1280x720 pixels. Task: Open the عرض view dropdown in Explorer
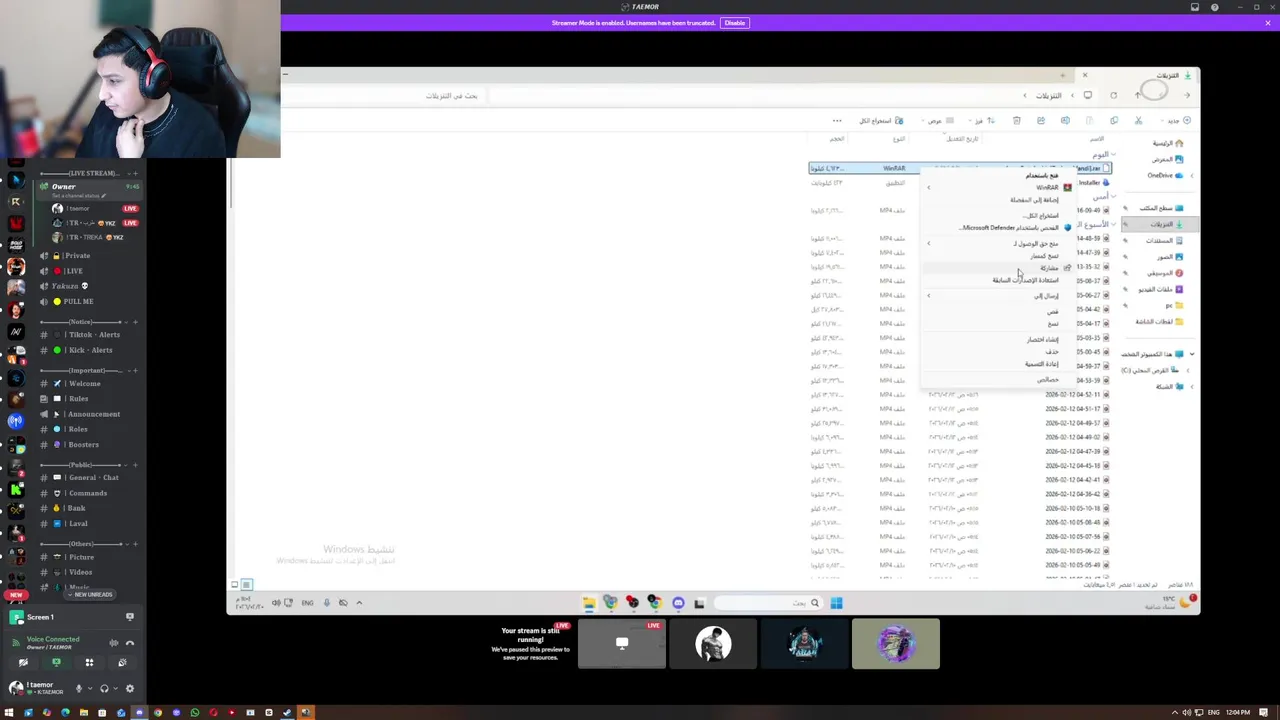pyautogui.click(x=937, y=121)
